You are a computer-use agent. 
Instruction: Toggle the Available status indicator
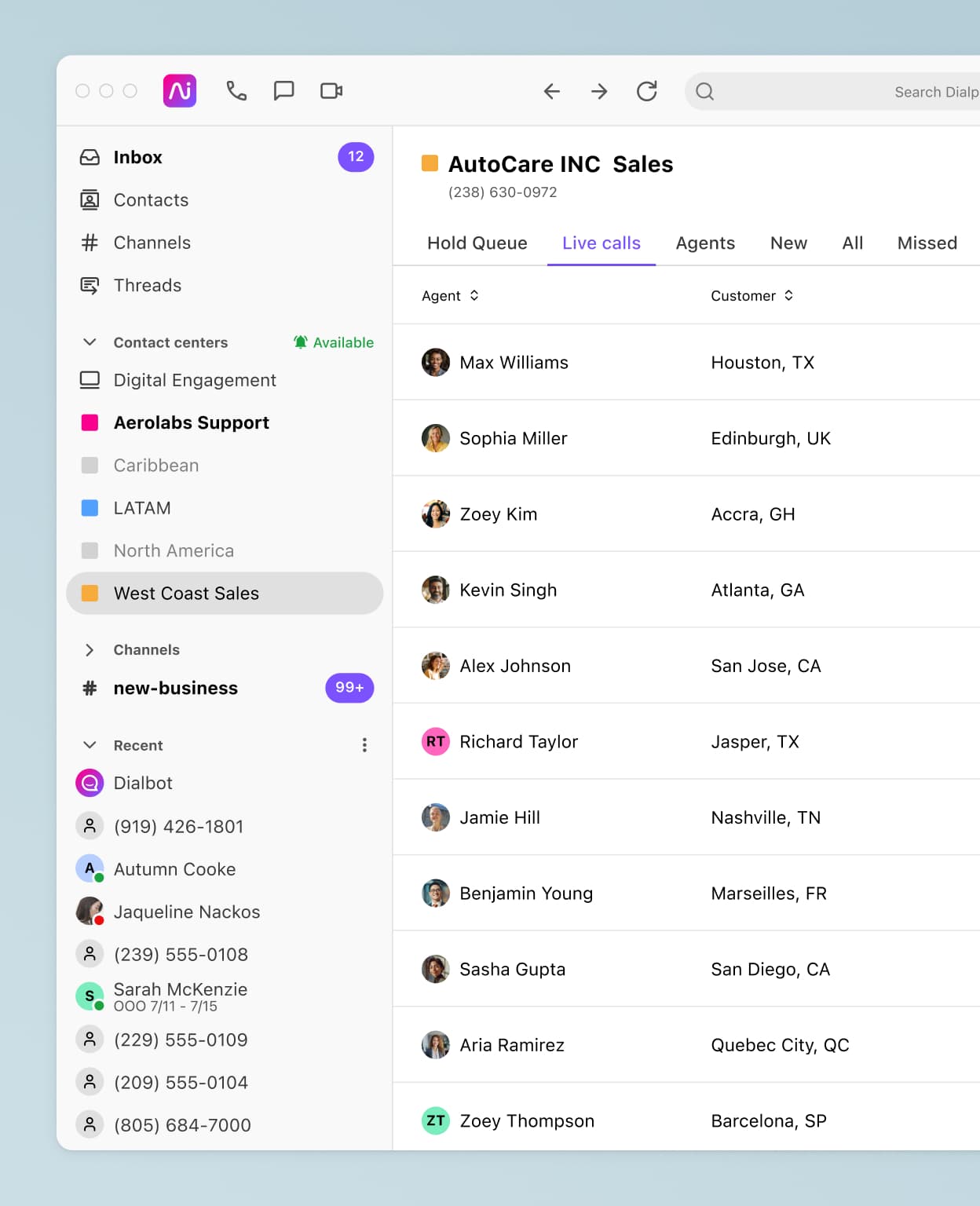click(334, 342)
